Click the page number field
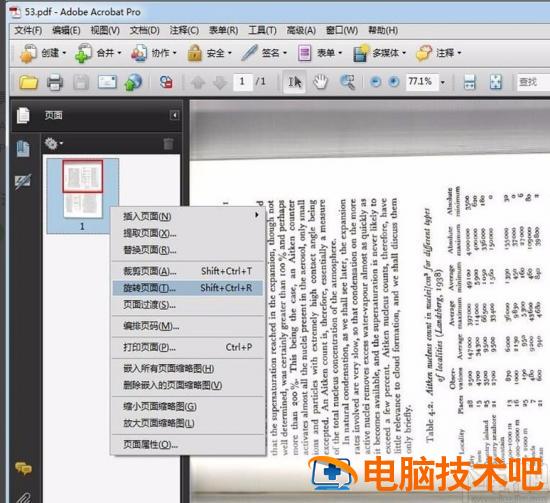Image resolution: width=550 pixels, height=503 pixels. coord(243,82)
